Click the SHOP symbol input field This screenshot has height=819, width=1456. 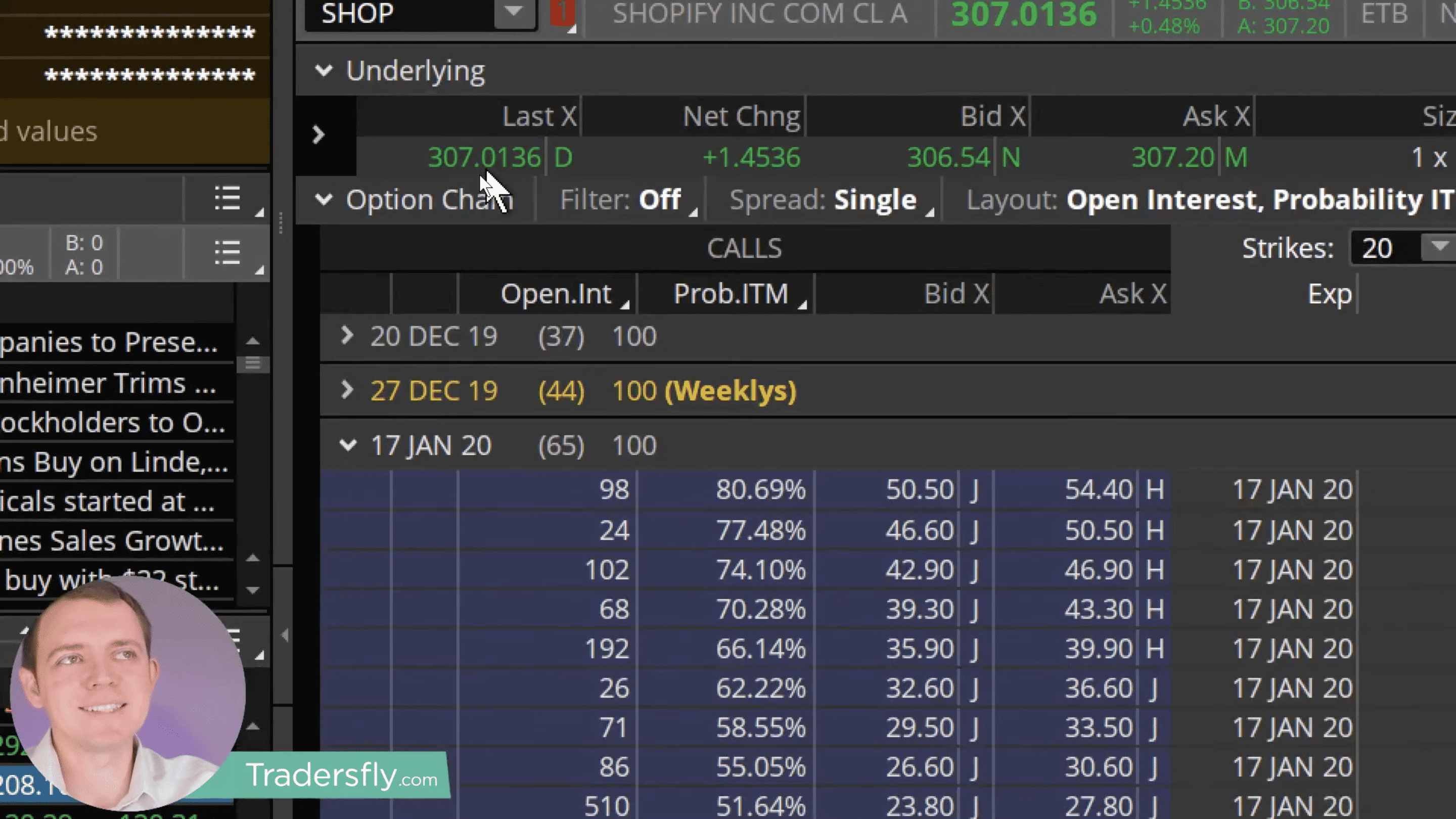tap(400, 14)
